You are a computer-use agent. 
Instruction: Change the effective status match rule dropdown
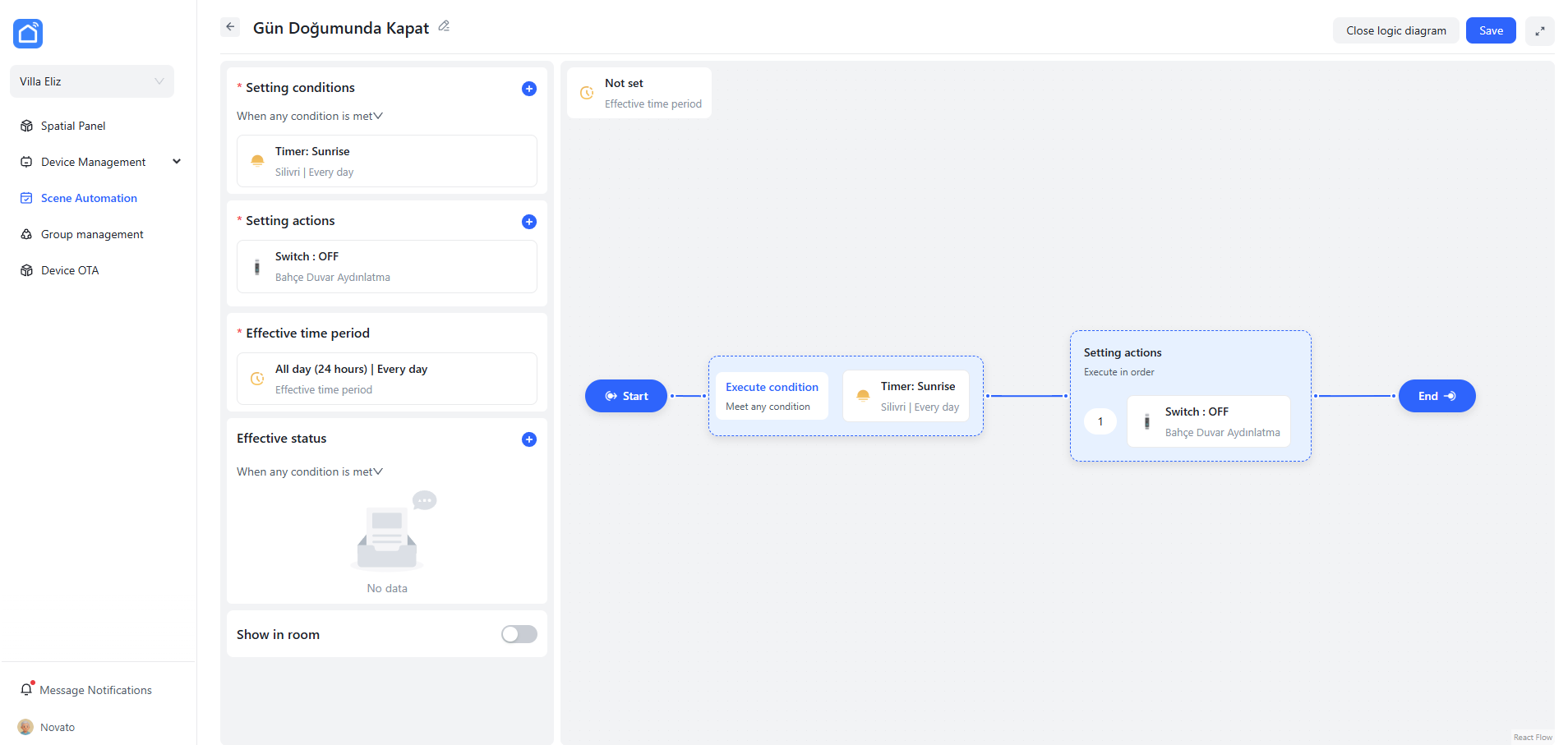[x=310, y=472]
